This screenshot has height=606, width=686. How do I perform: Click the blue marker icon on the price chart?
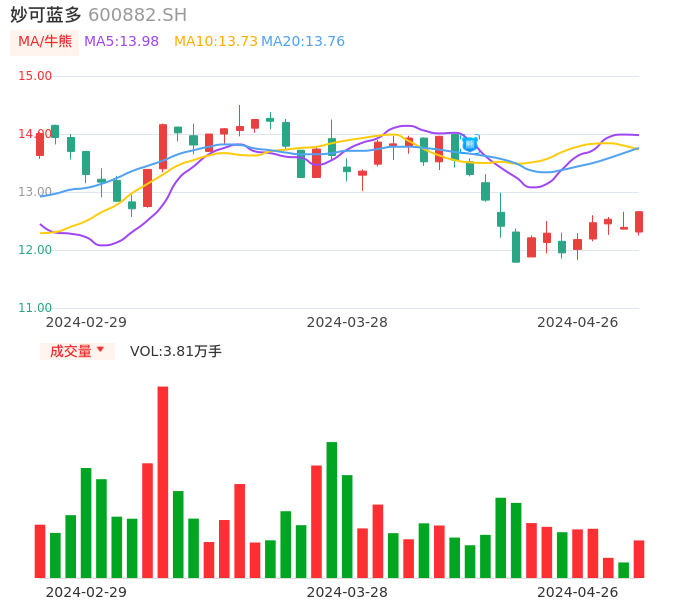(470, 144)
